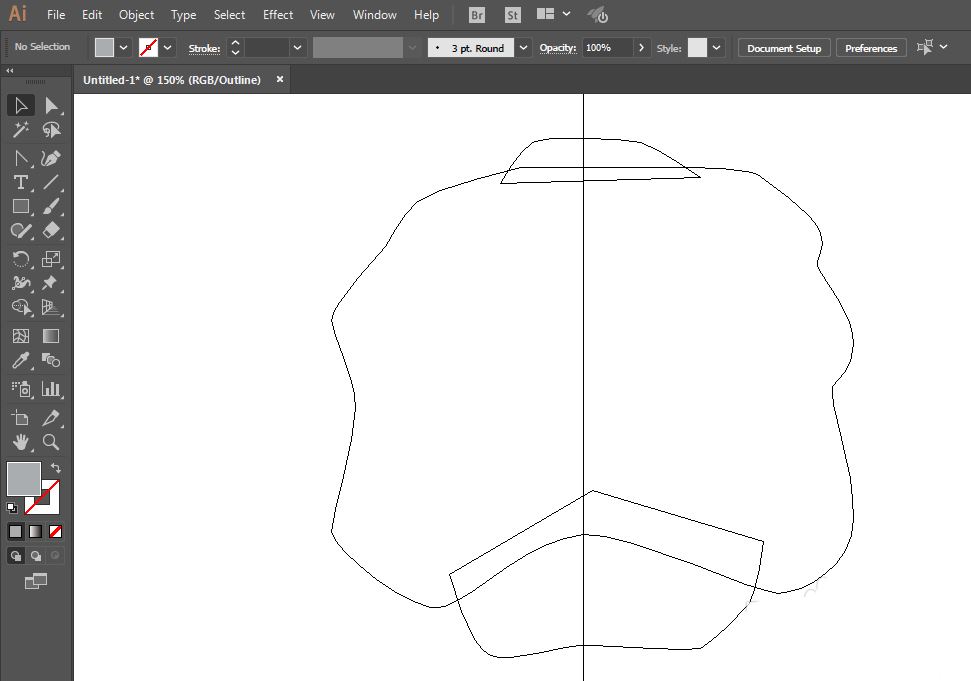Pick the Slice tool
The height and width of the screenshot is (681, 971).
click(x=51, y=418)
